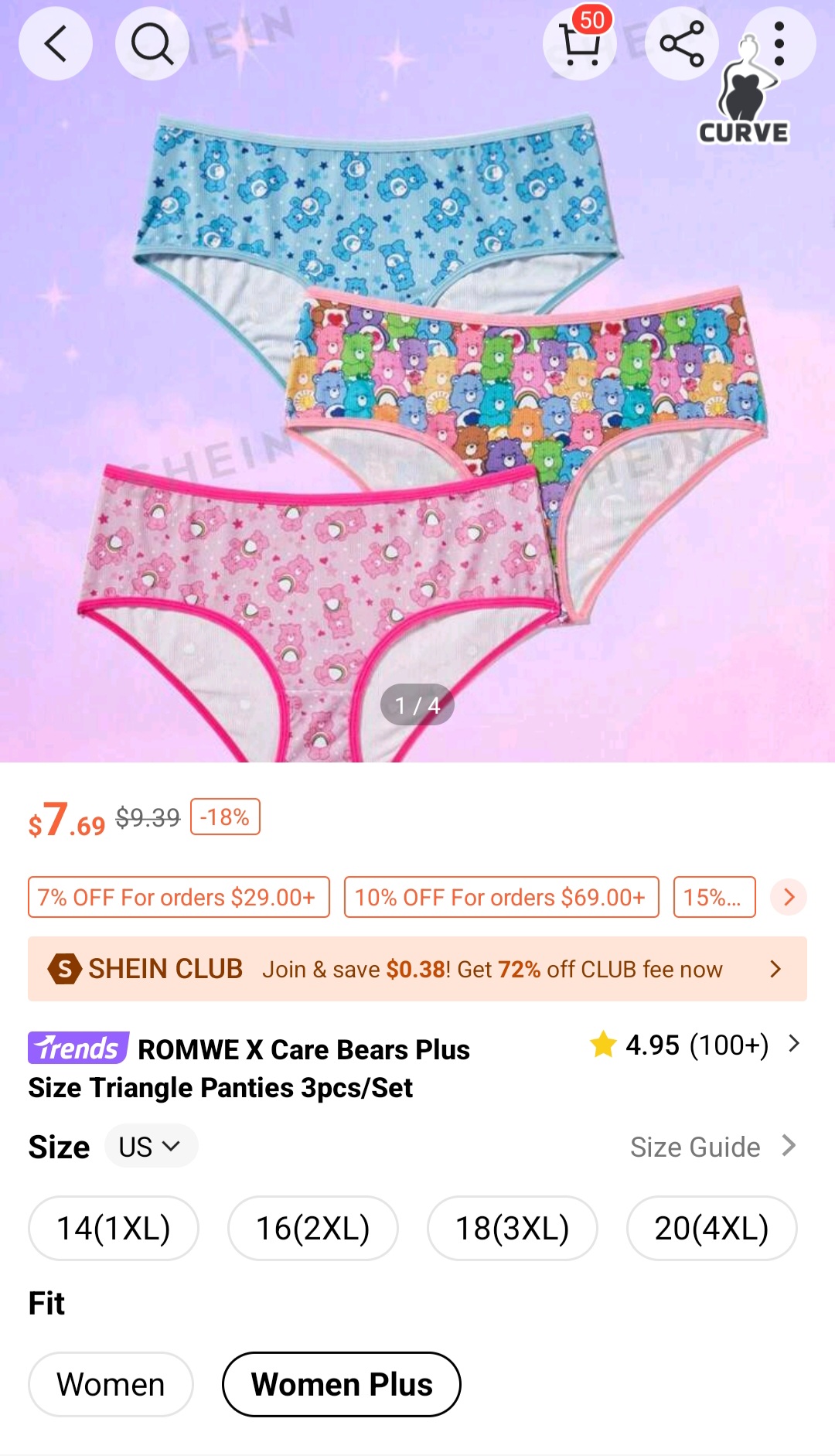Viewport: 835px width, 1456px height.
Task: Open search with the magnifier icon
Action: [152, 43]
